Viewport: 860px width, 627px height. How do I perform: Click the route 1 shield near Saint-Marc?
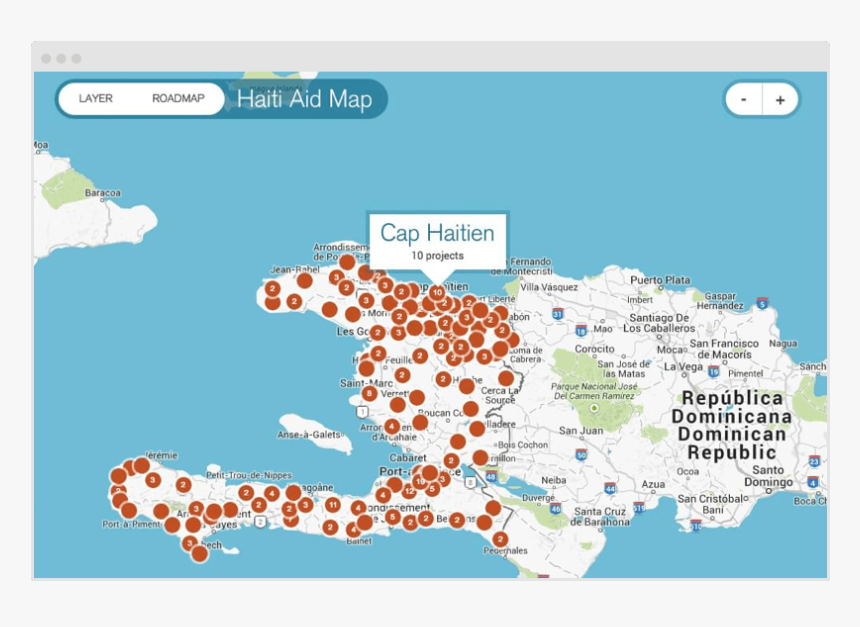362,411
